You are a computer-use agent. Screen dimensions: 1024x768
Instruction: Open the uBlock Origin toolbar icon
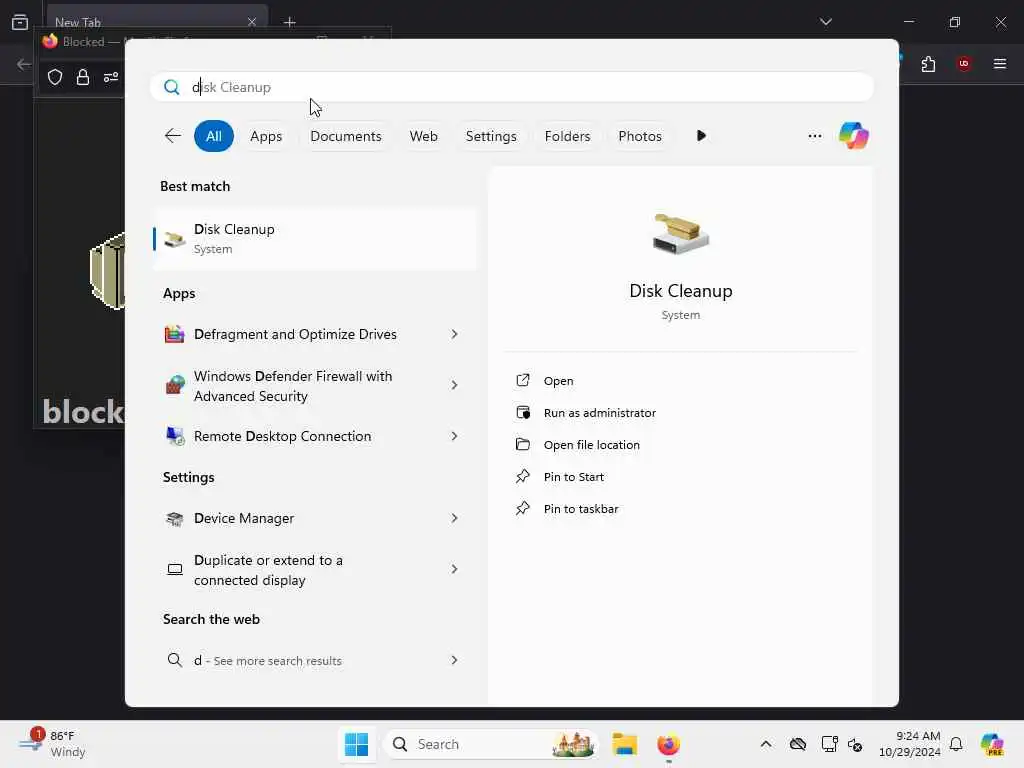pyautogui.click(x=964, y=63)
